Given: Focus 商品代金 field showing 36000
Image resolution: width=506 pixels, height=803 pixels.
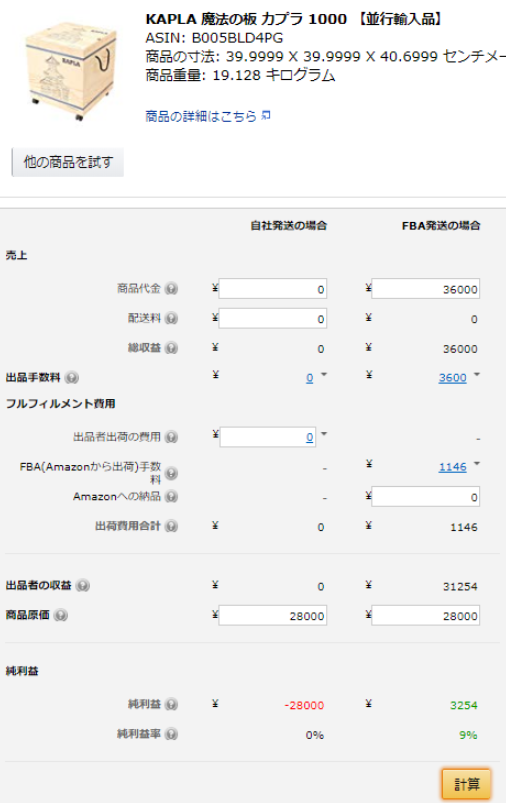Looking at the screenshot, I should click(426, 289).
